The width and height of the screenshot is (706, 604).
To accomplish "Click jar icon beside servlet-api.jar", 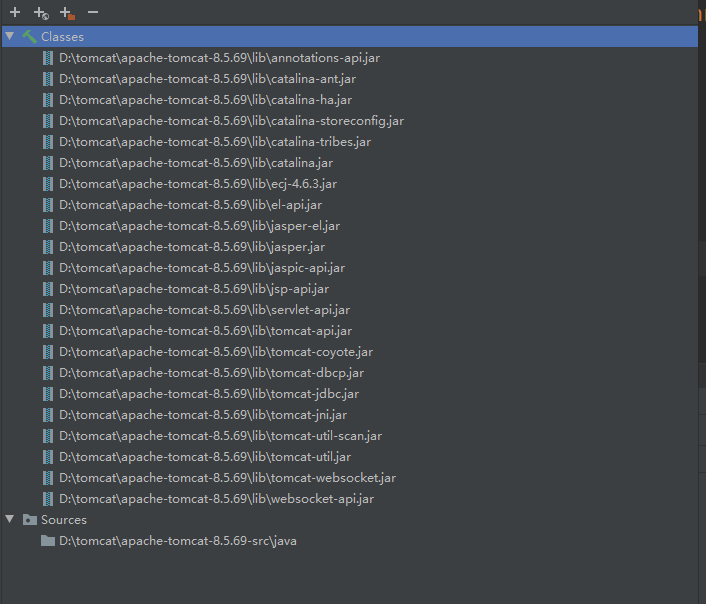I will click(48, 310).
